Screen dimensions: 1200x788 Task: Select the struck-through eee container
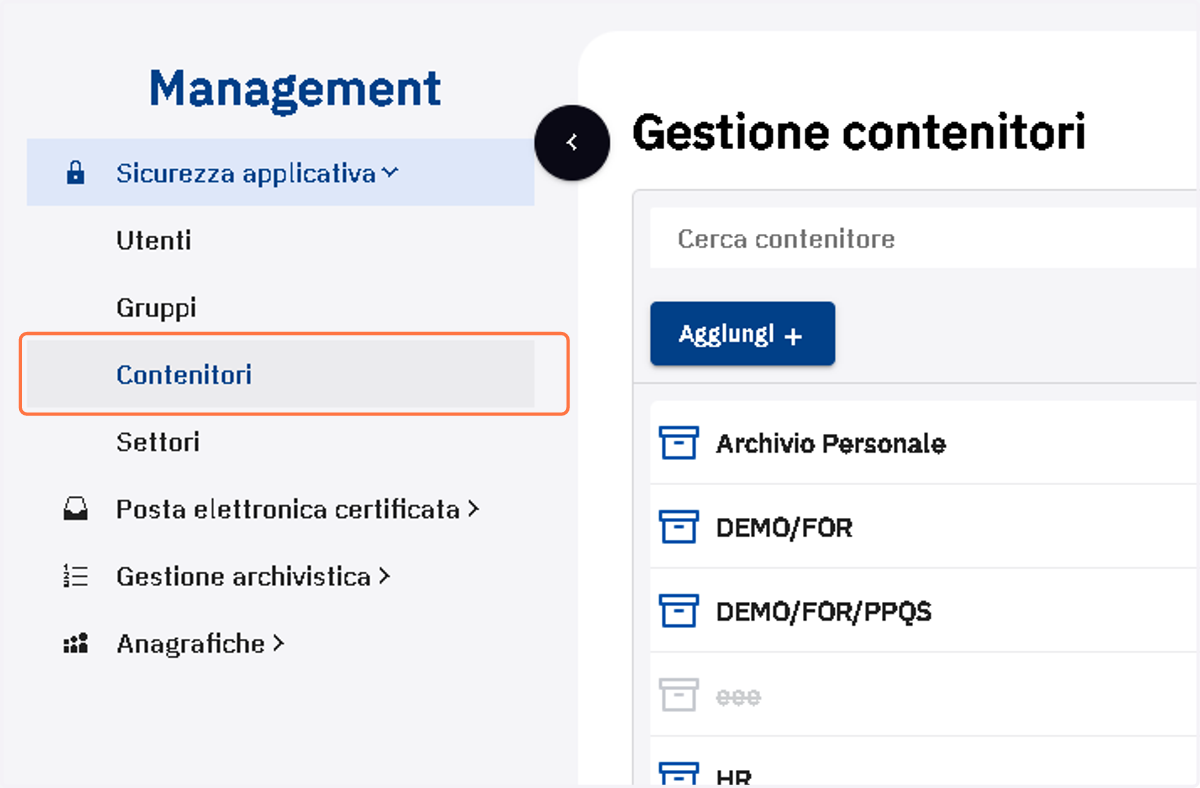(x=925, y=695)
